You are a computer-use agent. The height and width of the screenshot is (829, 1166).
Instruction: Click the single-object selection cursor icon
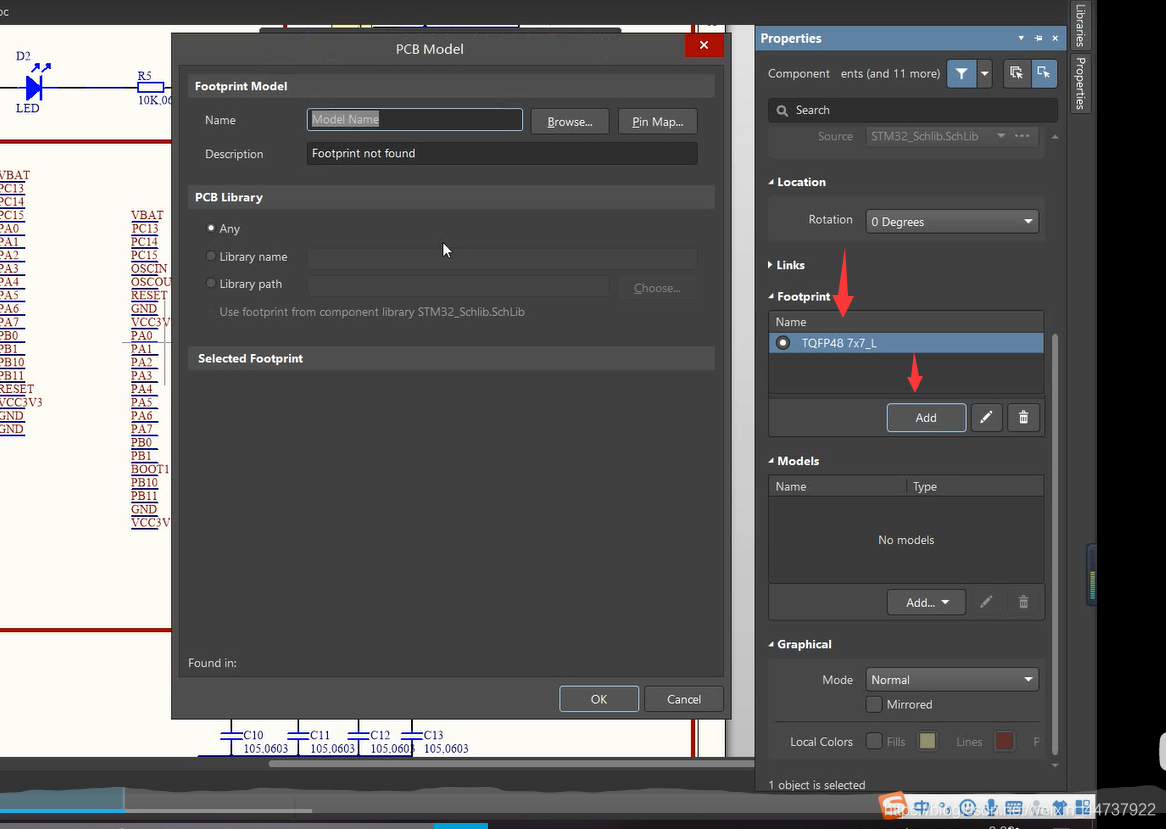click(x=1044, y=73)
